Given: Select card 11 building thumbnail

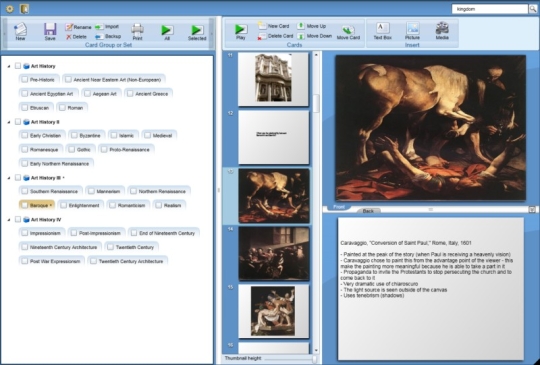Looking at the screenshot, I should [x=273, y=79].
